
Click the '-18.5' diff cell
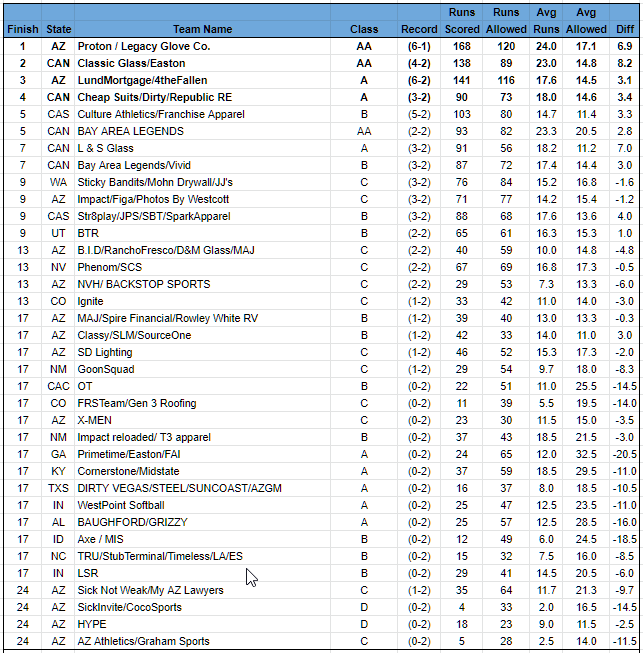(625, 539)
